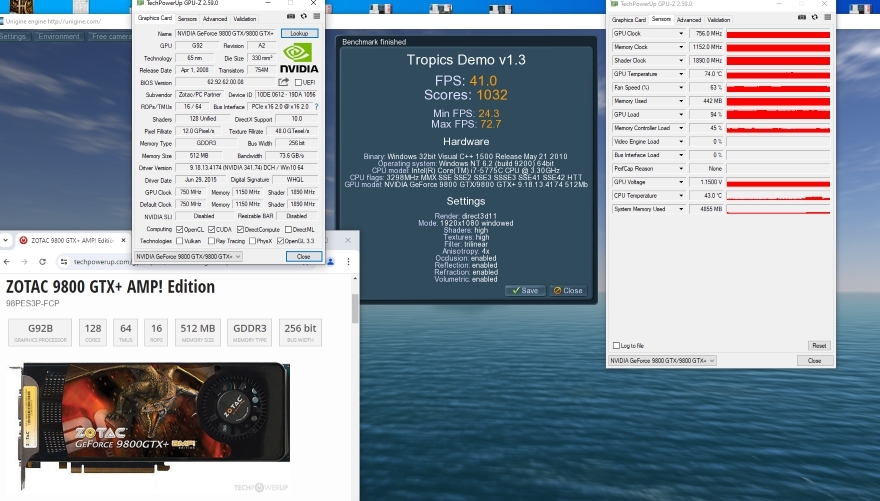The height and width of the screenshot is (501, 880).
Task: Switch to Validation tab in the left GPU-Z
Action: (245, 19)
